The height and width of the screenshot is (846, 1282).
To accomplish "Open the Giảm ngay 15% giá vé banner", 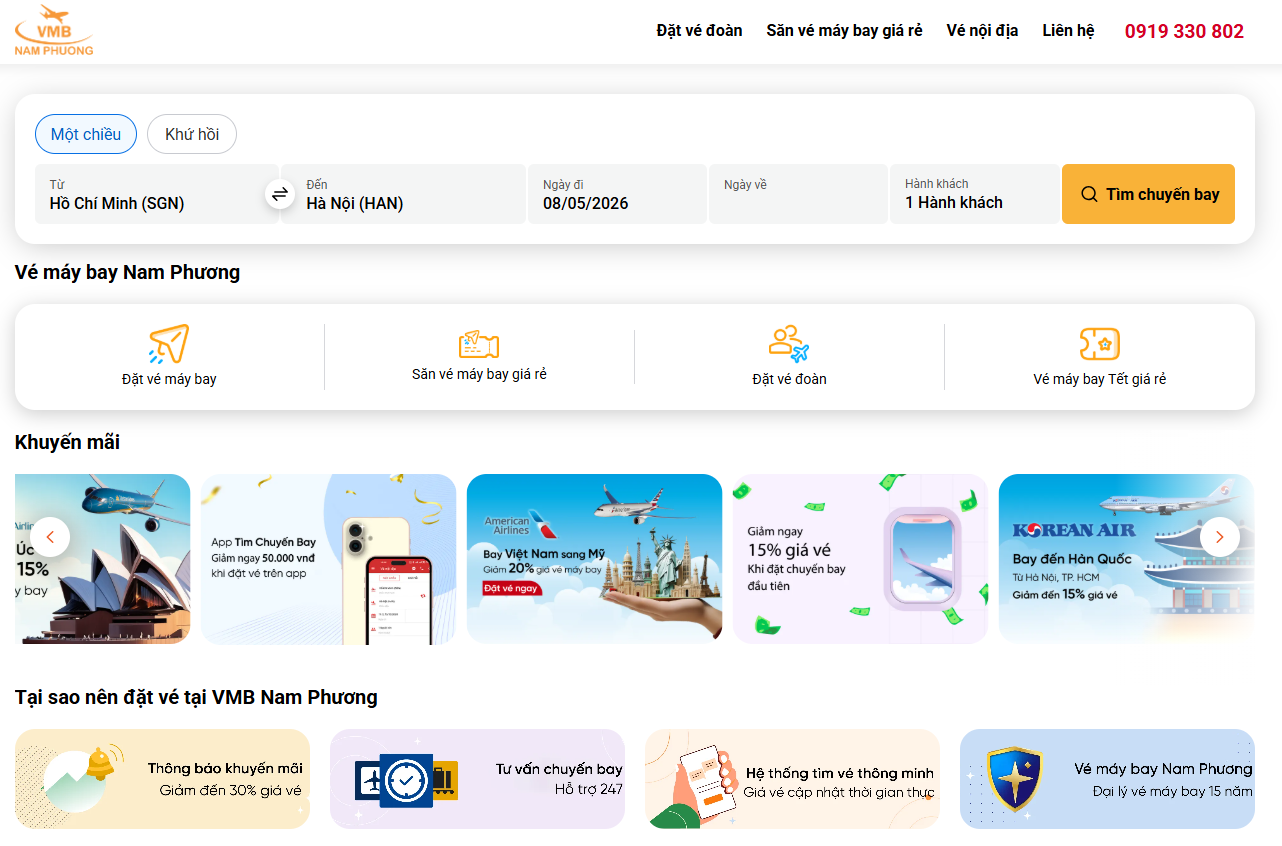I will coord(861,559).
